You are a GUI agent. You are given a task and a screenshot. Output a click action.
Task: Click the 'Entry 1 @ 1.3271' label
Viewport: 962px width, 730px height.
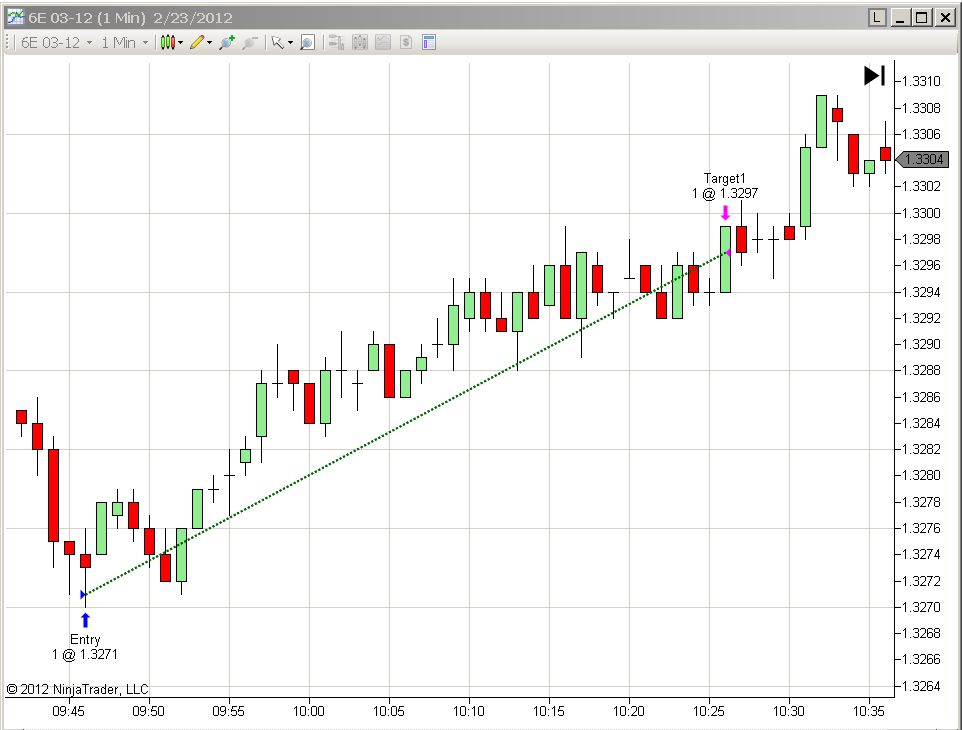(85, 647)
